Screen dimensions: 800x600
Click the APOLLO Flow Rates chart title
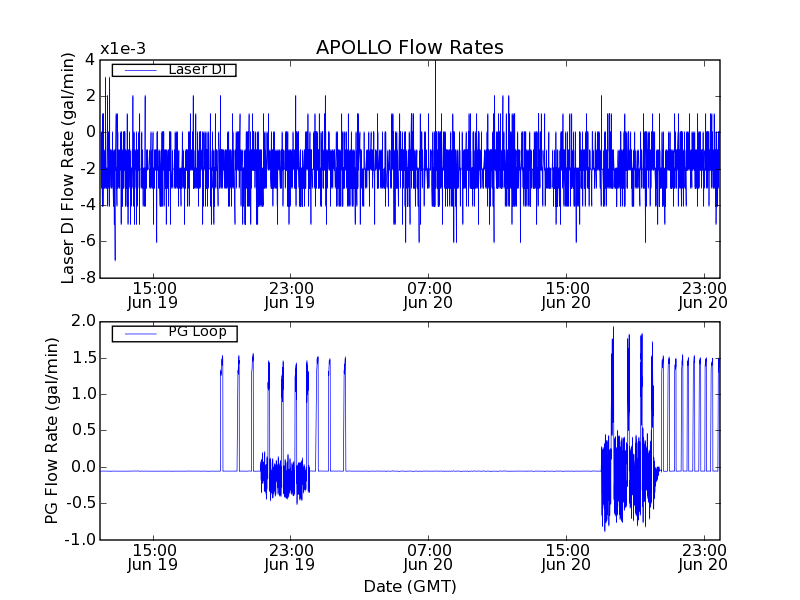(409, 48)
